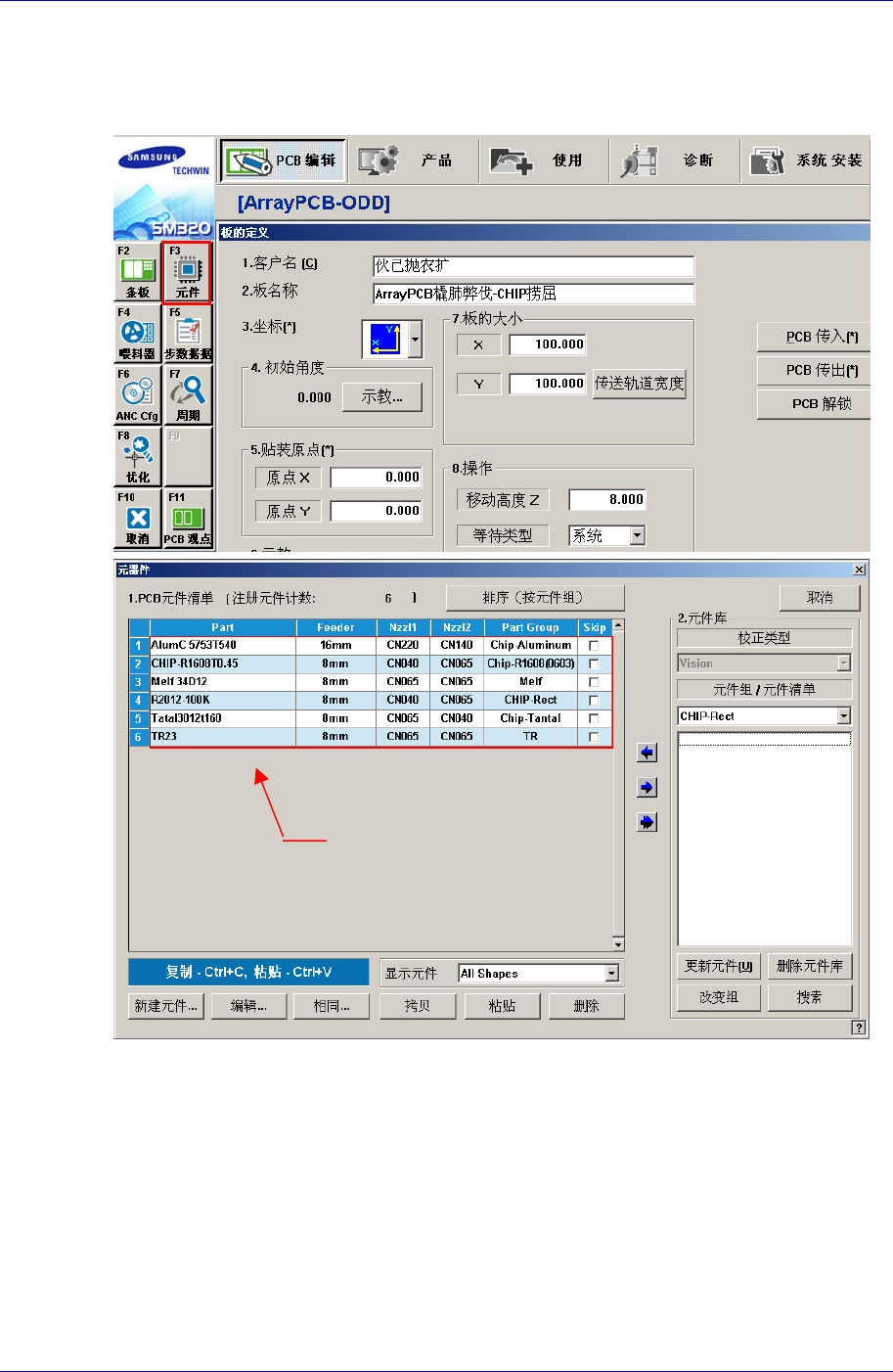Open the 等待类型 系统 dropdown

pos(638,535)
